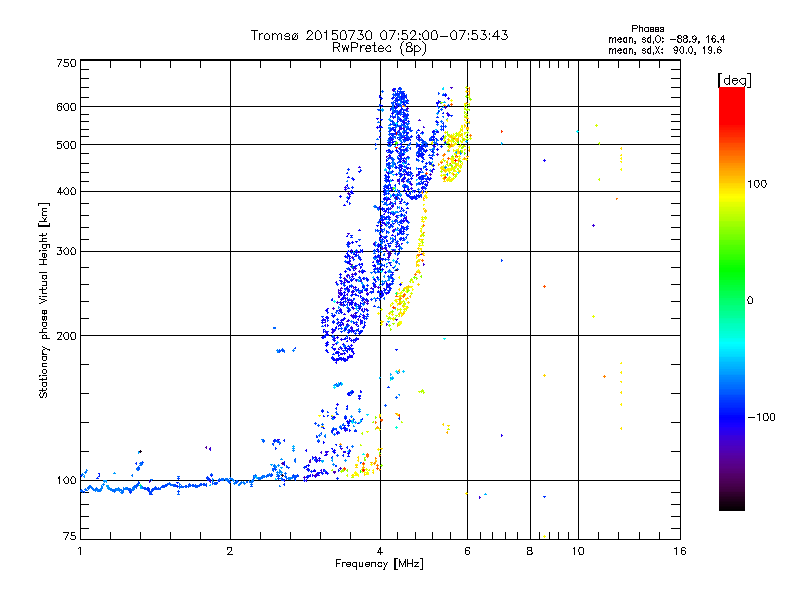Click the plot title 'Tromsø 20150730 07:52:00-07:53:43'
This screenshot has width=800, height=600.
[x=379, y=35]
